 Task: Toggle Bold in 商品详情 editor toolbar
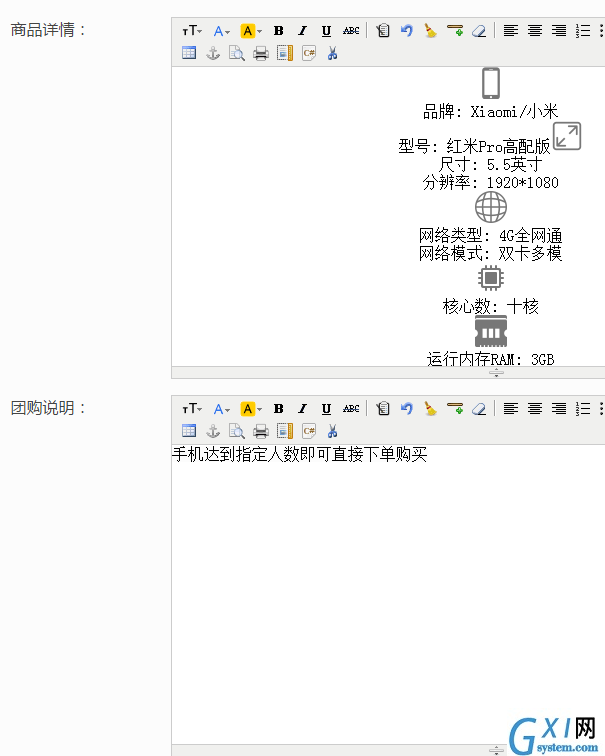click(279, 31)
